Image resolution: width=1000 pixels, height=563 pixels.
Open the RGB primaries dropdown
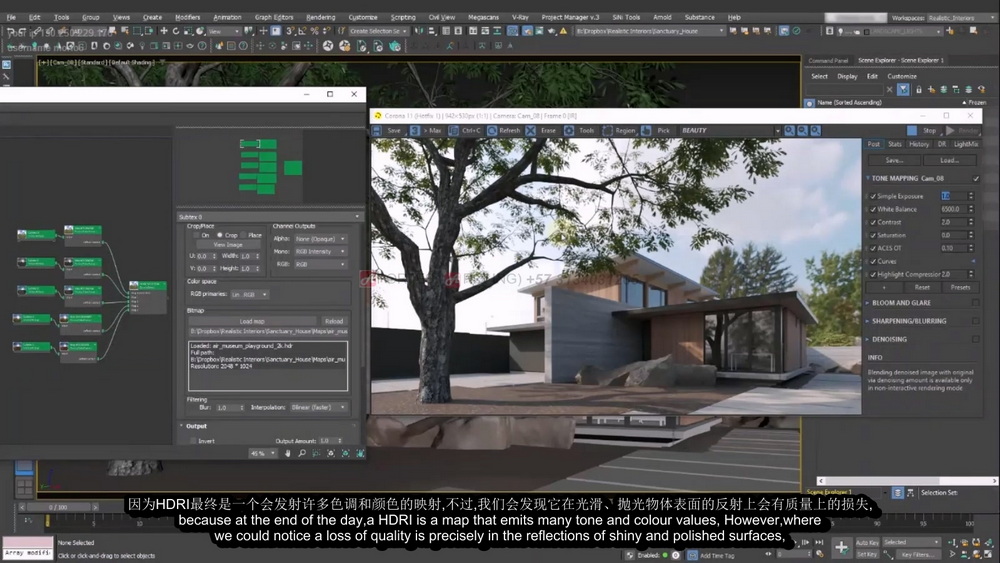point(249,295)
